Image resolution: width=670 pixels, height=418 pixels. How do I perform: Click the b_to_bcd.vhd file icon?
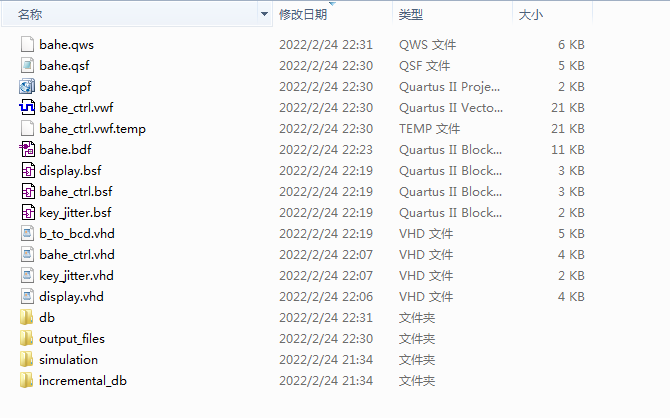tap(27, 233)
